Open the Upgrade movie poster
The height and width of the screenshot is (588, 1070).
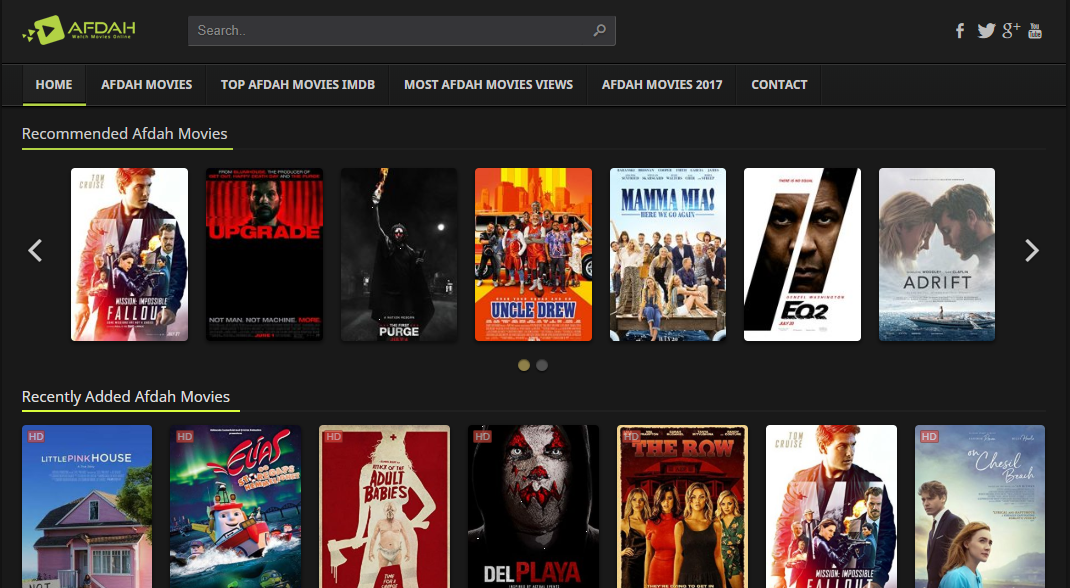[x=265, y=254]
